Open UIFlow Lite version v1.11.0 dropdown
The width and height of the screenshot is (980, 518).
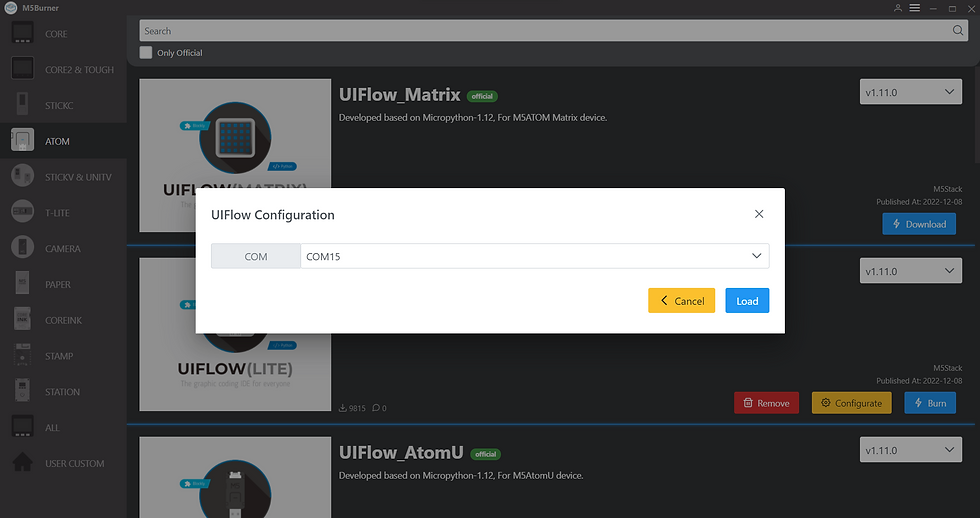click(911, 271)
